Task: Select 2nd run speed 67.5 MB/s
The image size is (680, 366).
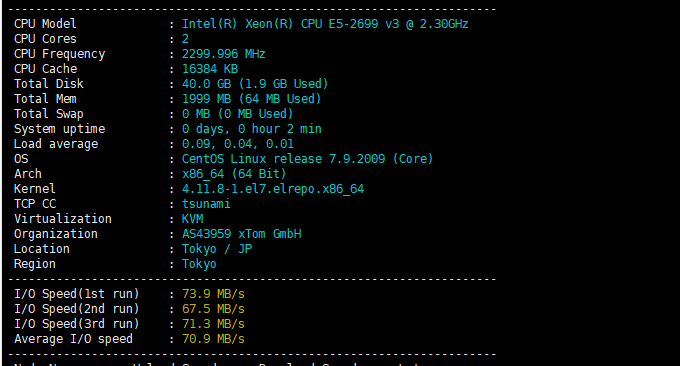Action: (x=213, y=309)
